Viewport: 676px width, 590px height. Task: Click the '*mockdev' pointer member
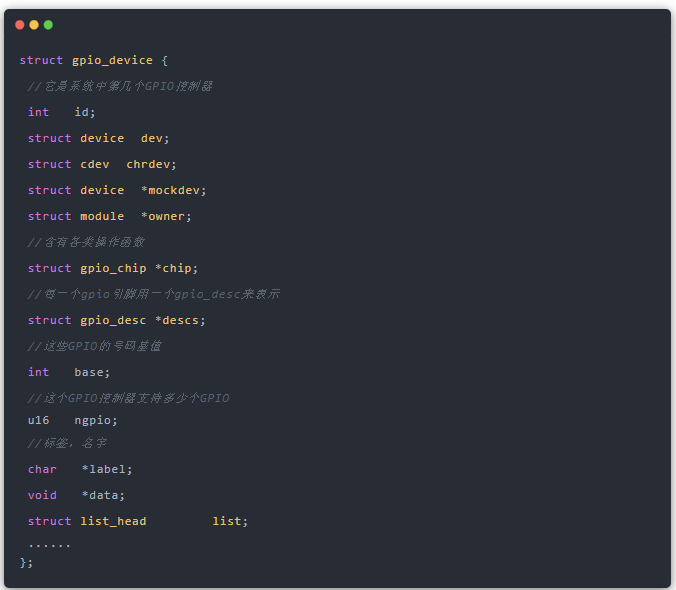(172, 190)
